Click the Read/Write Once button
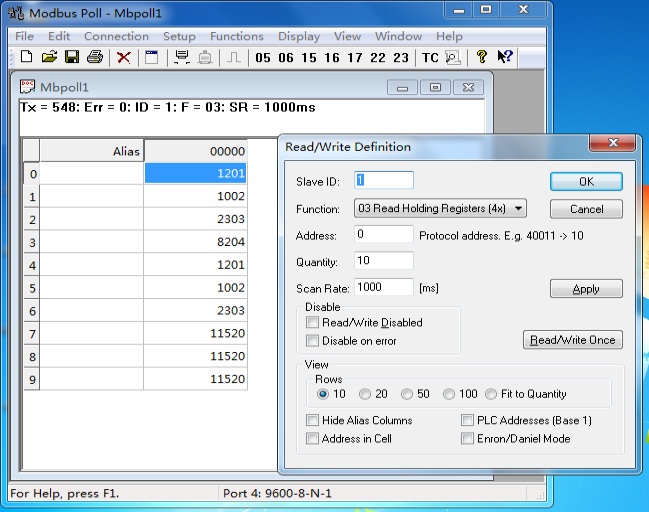 pos(572,340)
